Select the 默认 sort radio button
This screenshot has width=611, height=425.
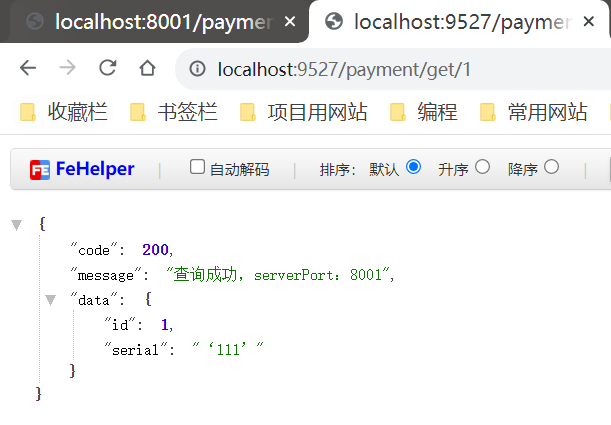413,167
